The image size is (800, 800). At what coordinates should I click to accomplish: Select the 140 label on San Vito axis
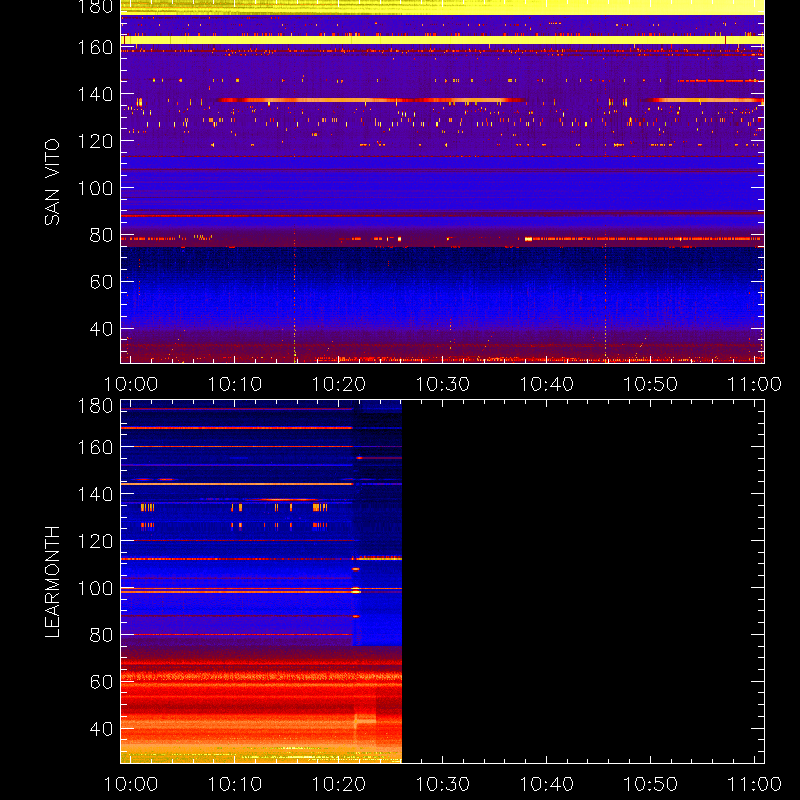[x=95, y=94]
